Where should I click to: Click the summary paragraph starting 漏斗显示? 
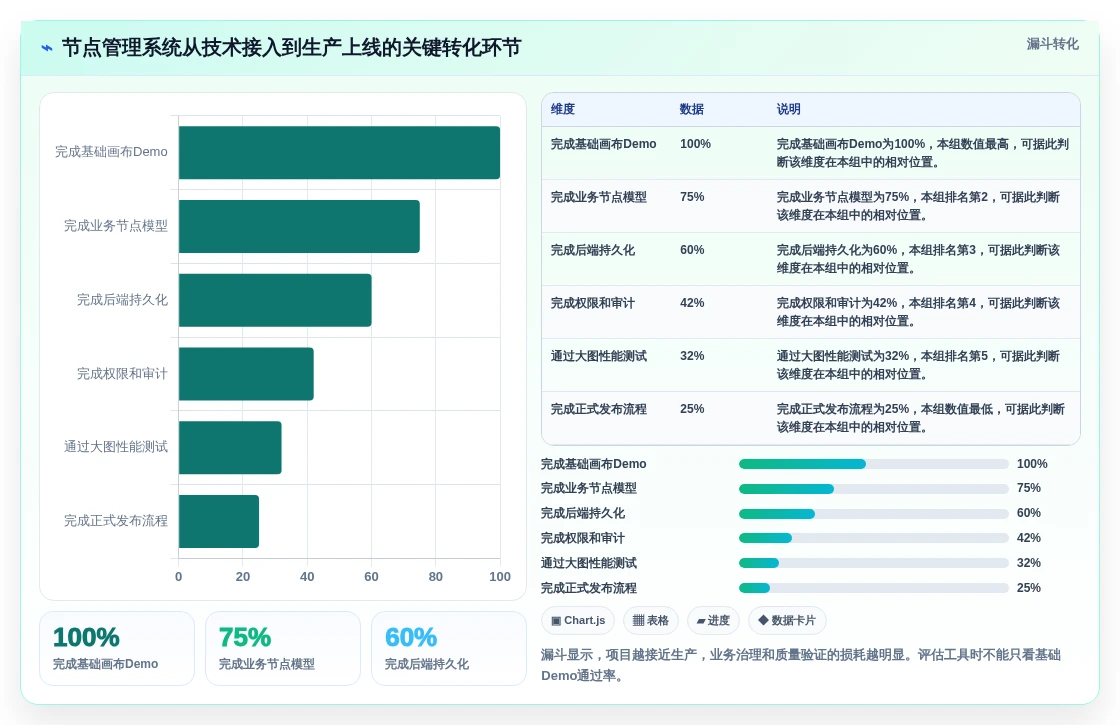click(801, 665)
